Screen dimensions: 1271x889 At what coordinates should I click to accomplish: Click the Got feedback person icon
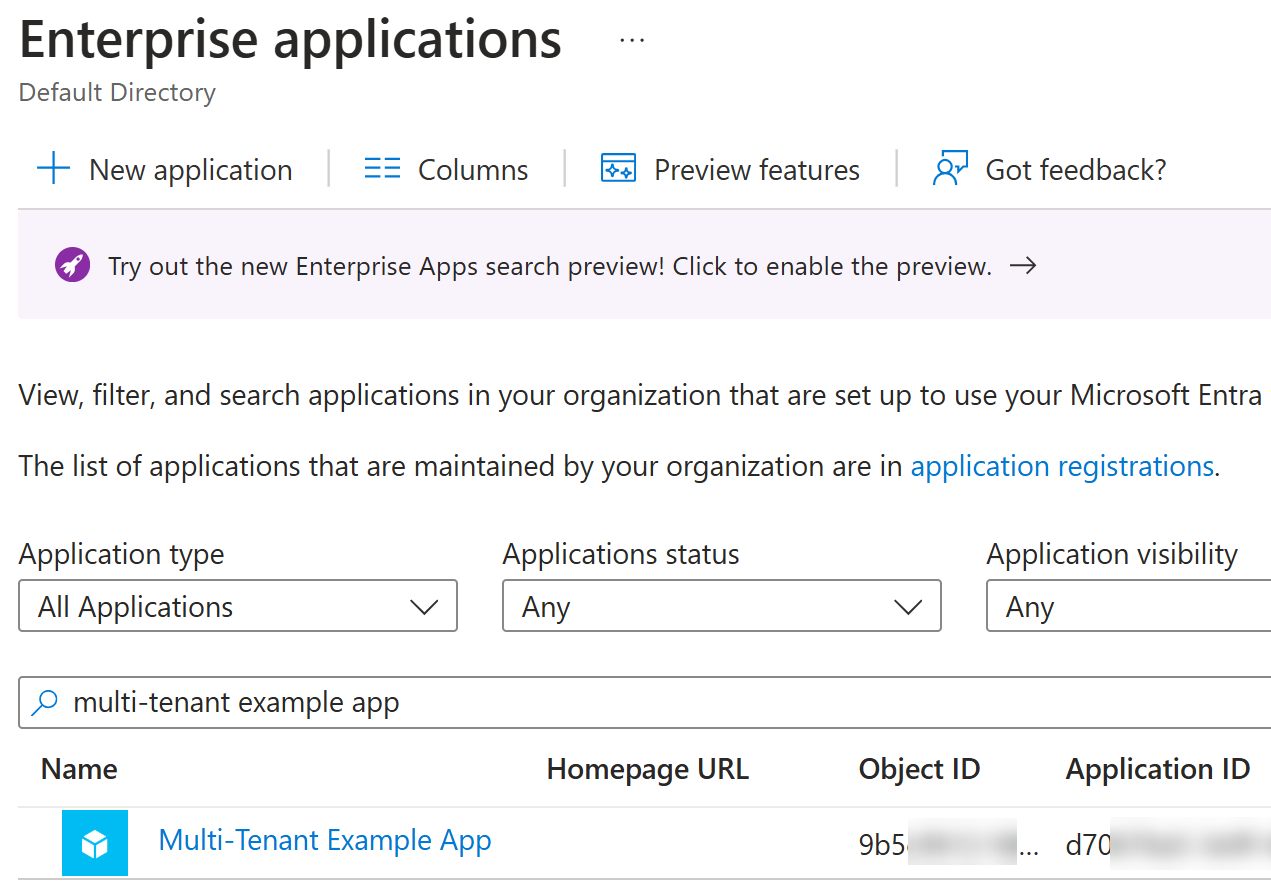coord(949,169)
